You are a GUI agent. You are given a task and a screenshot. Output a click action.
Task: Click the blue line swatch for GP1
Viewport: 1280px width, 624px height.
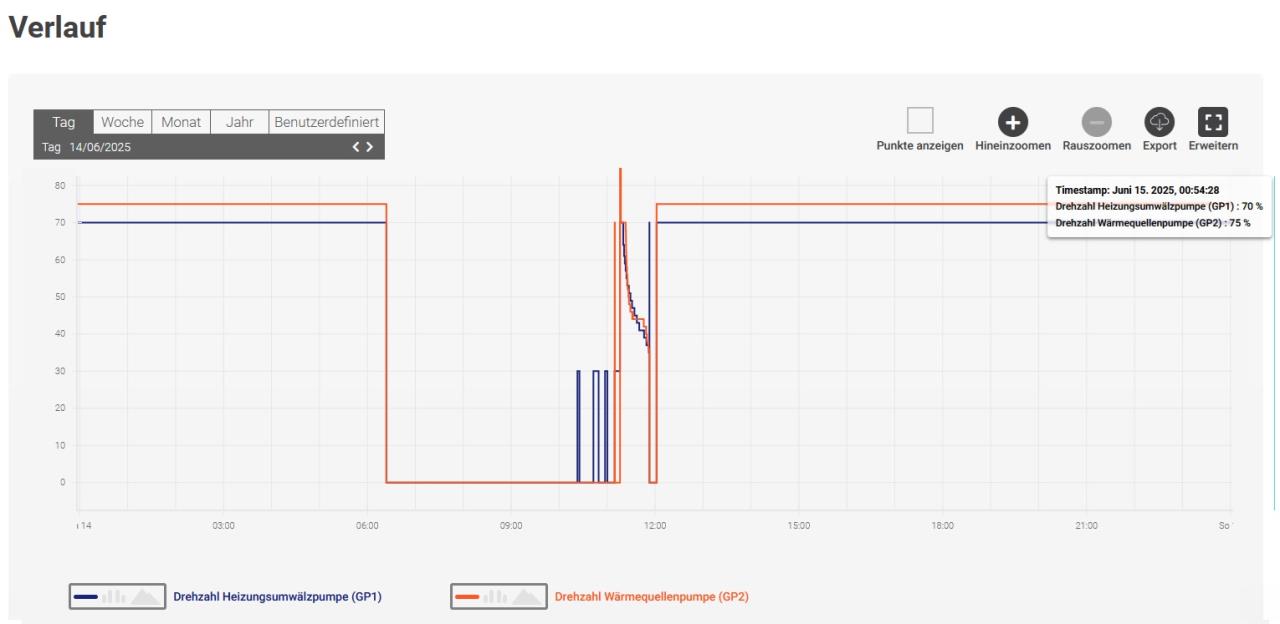pos(86,597)
